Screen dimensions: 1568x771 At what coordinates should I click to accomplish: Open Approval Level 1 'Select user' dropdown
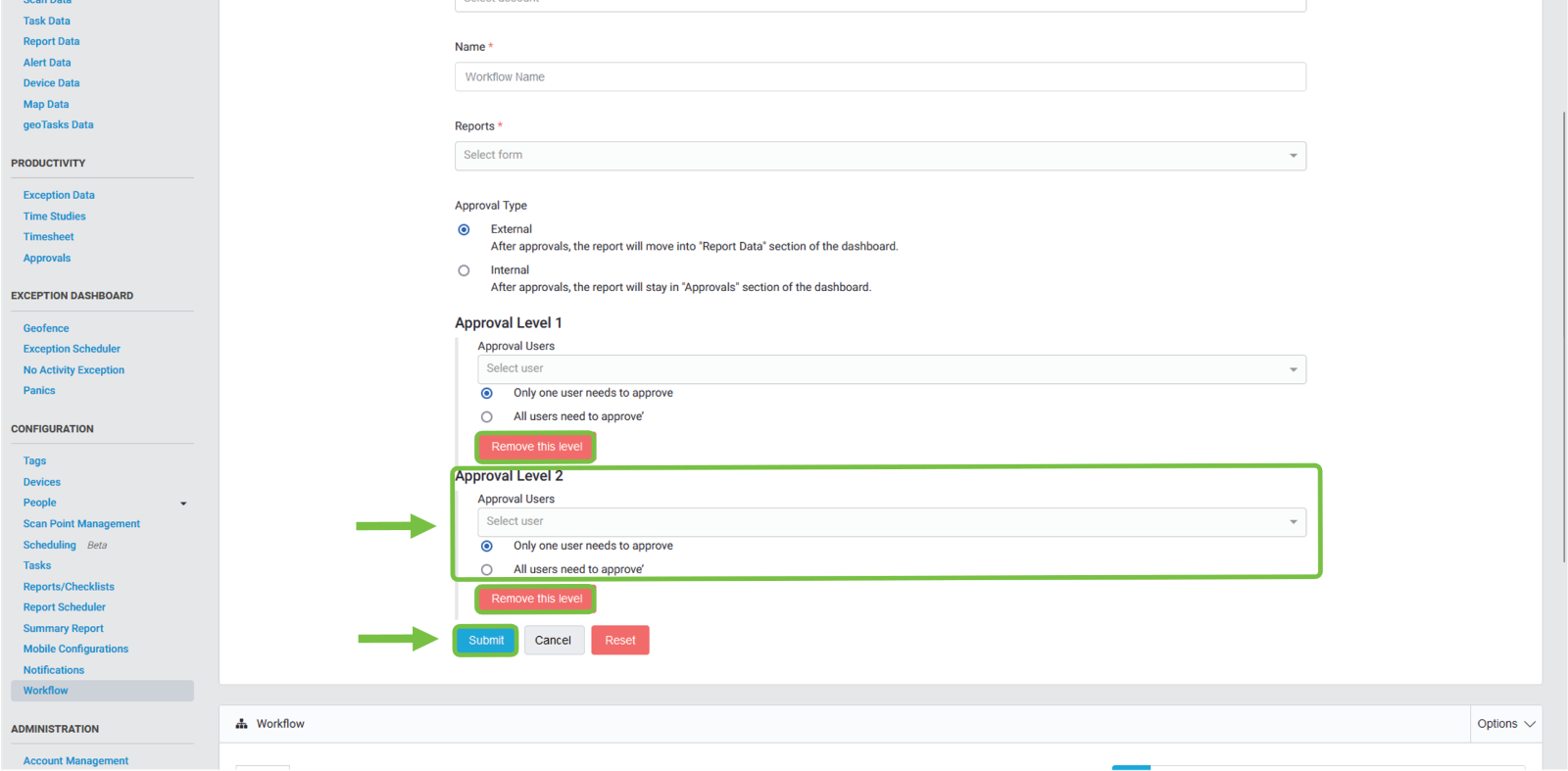click(891, 369)
